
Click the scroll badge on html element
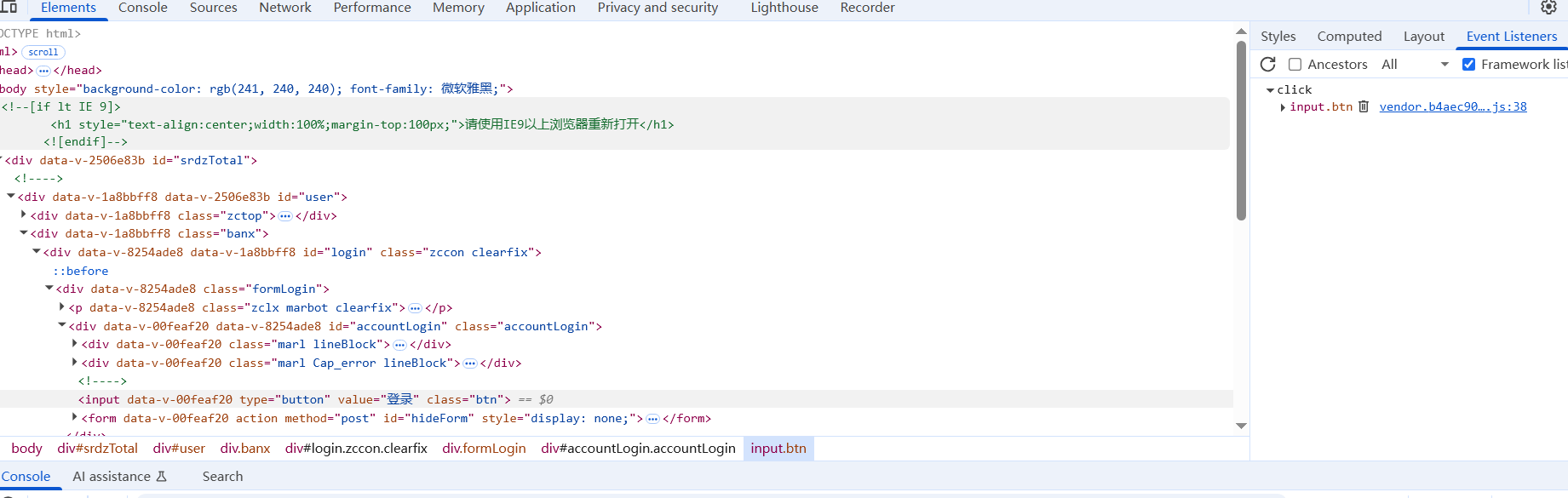click(x=43, y=52)
